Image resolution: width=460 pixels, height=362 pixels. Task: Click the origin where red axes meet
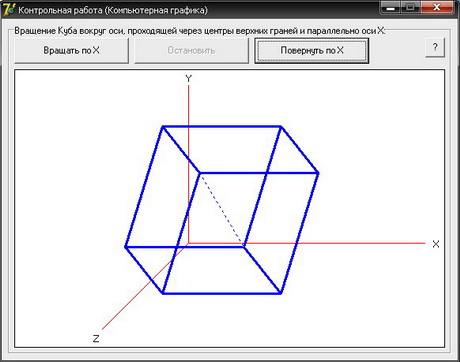[189, 243]
